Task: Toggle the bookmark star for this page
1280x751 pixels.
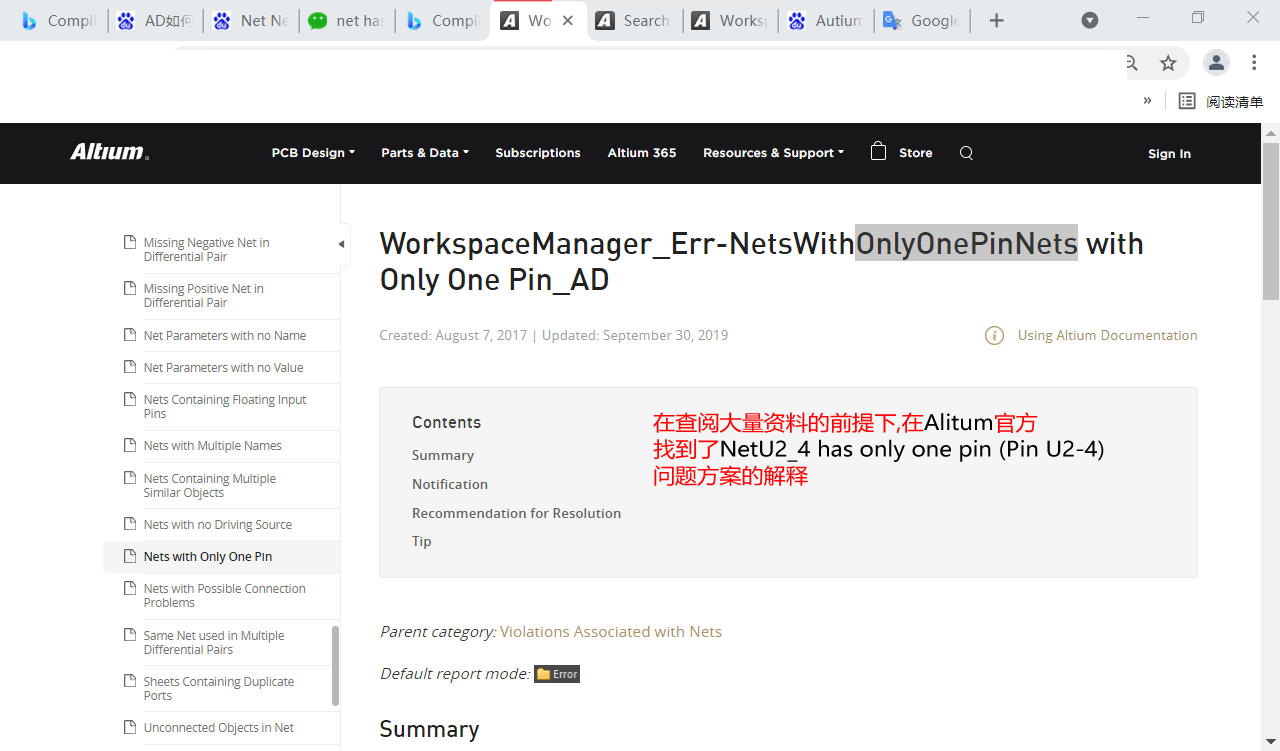Action: tap(1170, 62)
